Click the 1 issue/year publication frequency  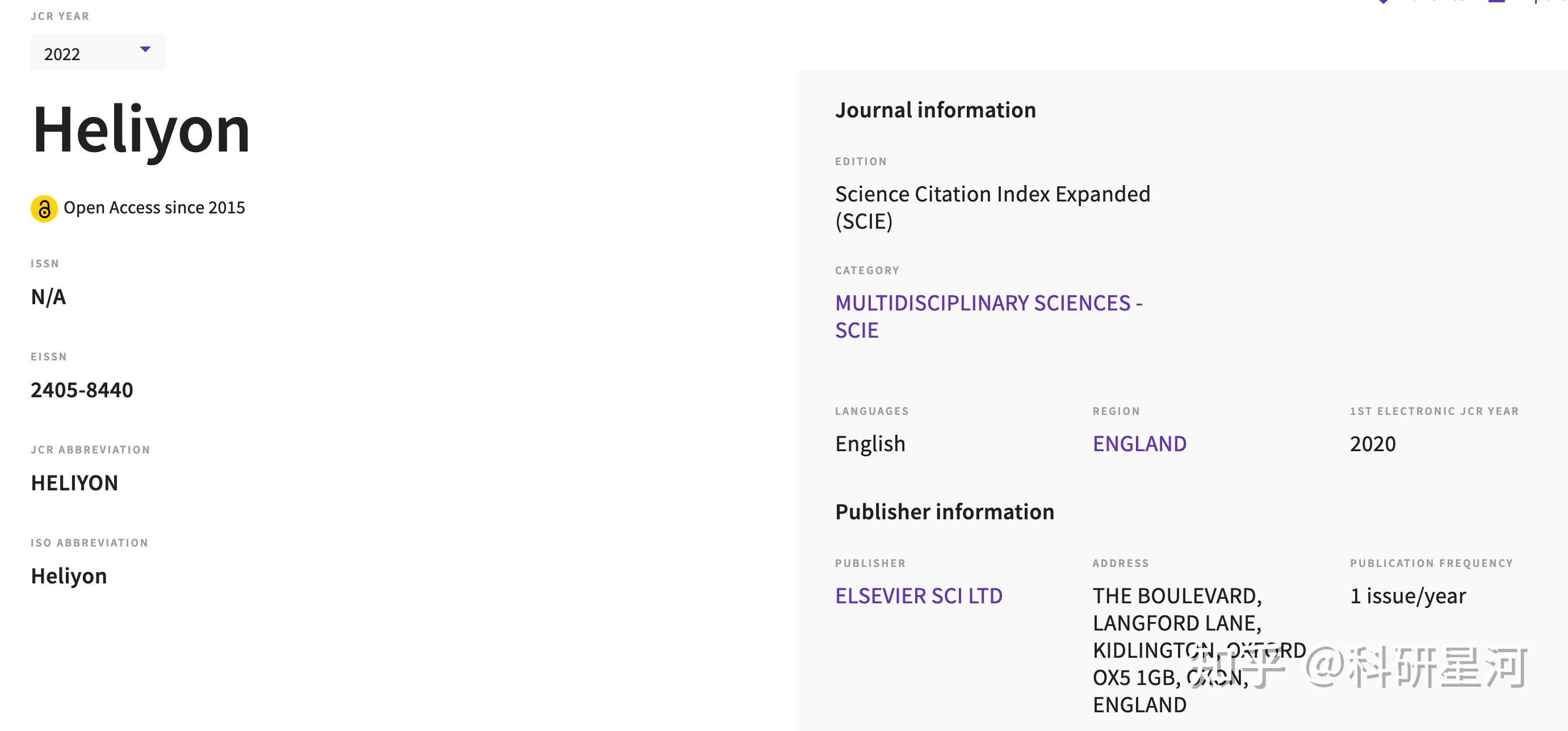tap(1407, 596)
